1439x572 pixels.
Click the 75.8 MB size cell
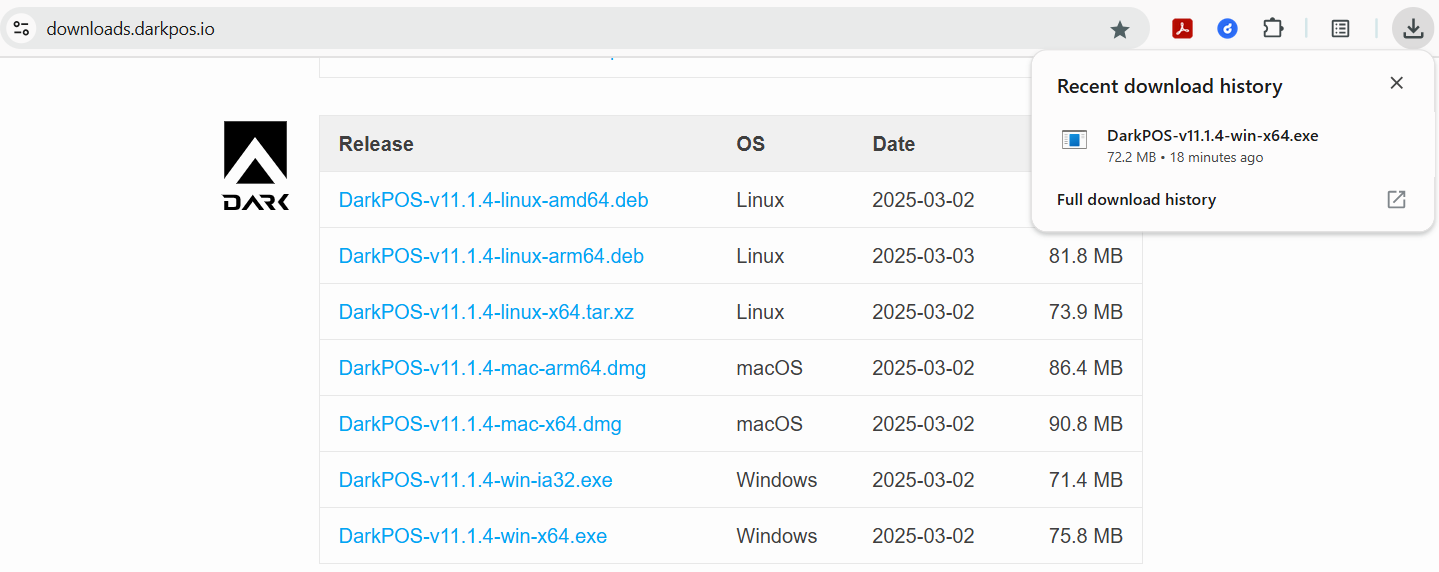1086,536
